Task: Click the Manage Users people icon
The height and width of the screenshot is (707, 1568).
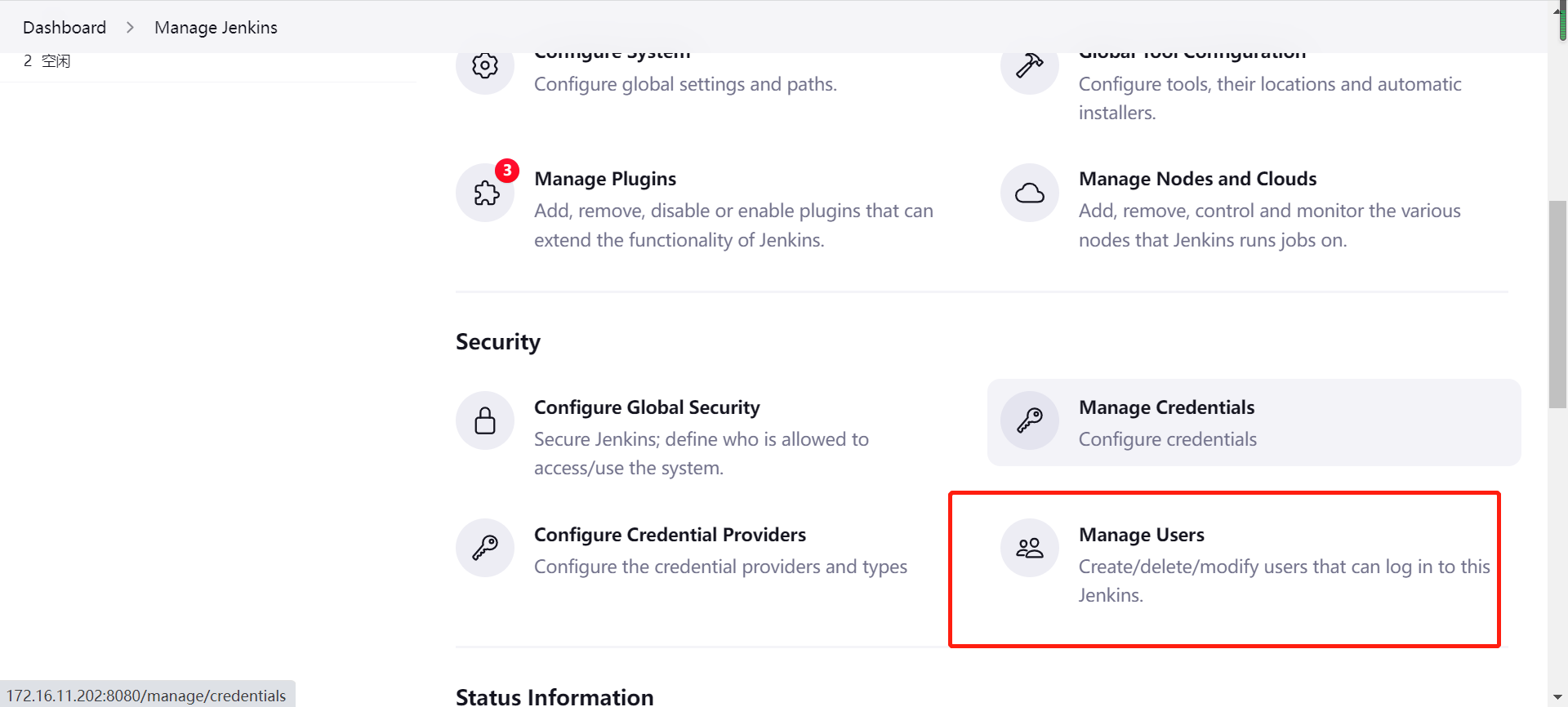Action: point(1029,548)
